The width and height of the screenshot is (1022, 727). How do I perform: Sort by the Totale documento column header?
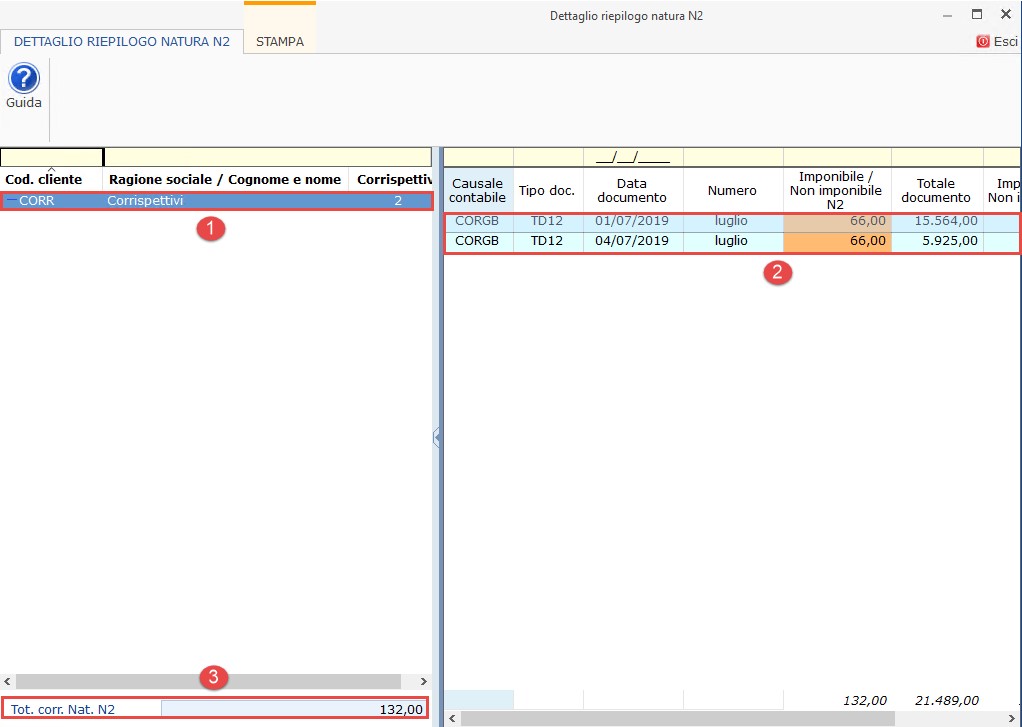click(936, 190)
